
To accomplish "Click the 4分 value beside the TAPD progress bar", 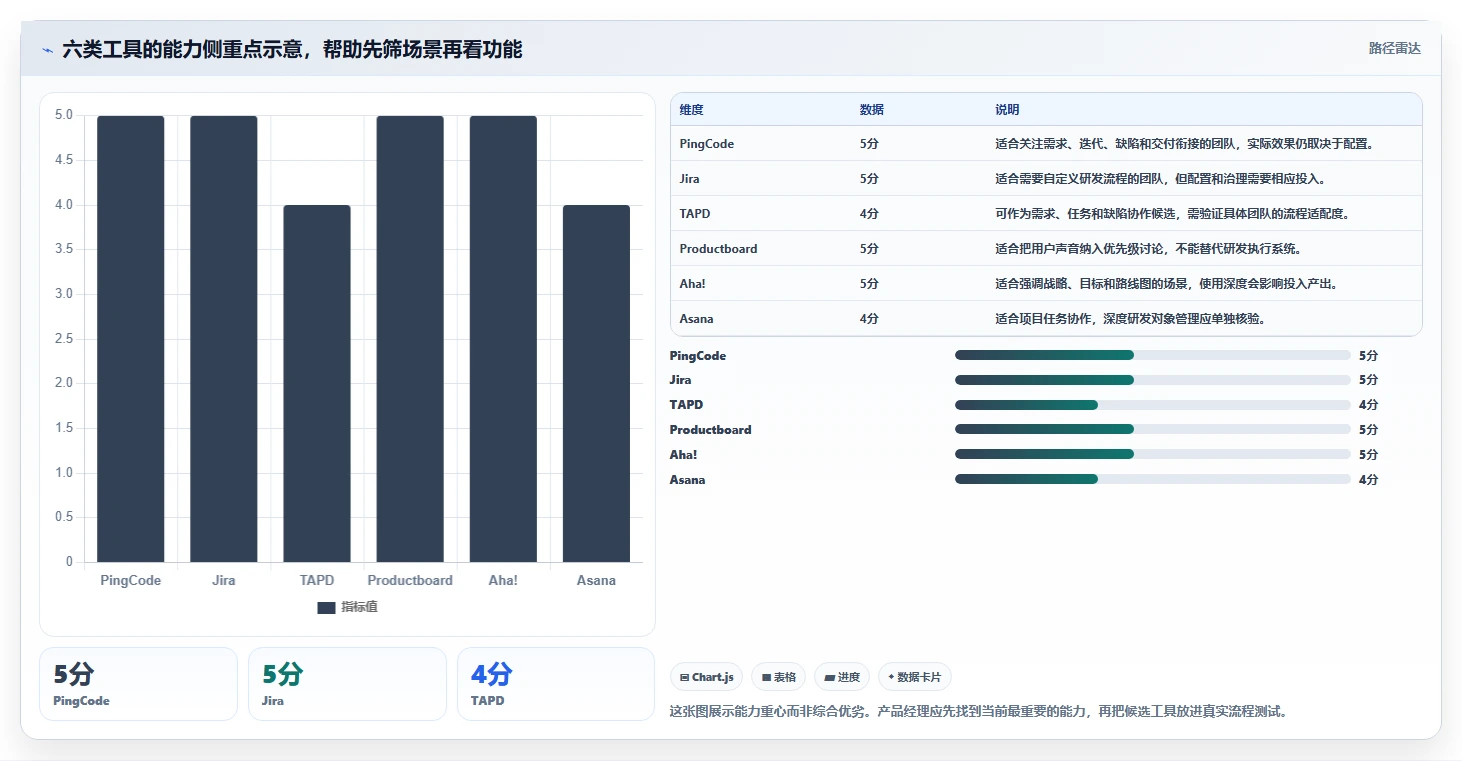I will pos(1368,405).
